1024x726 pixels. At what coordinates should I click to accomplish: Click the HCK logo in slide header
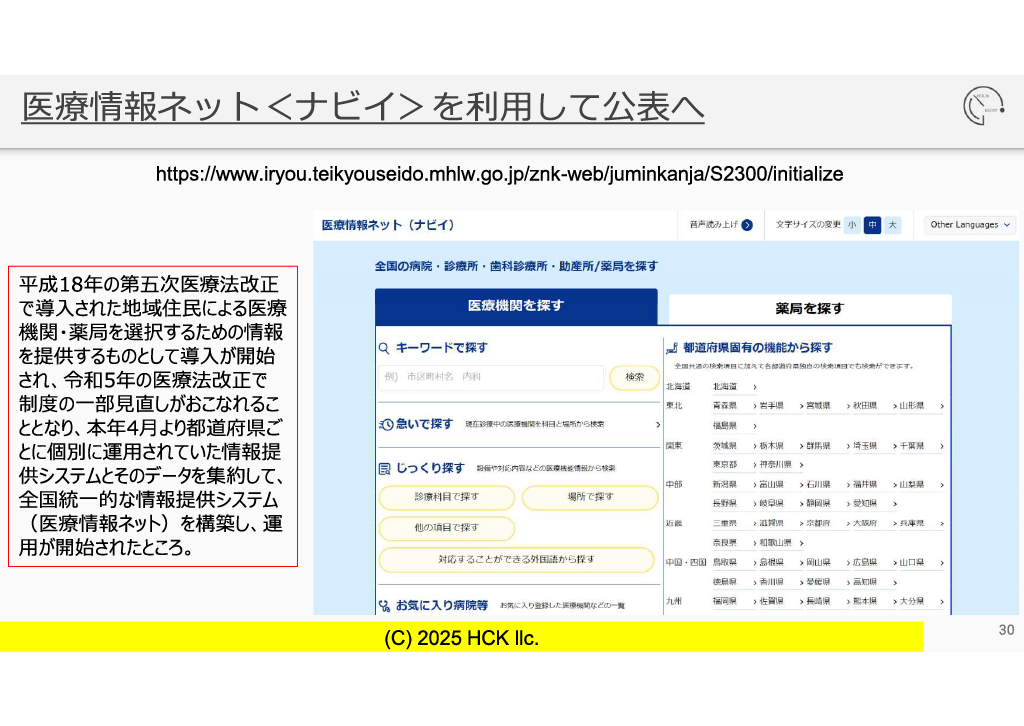[982, 106]
